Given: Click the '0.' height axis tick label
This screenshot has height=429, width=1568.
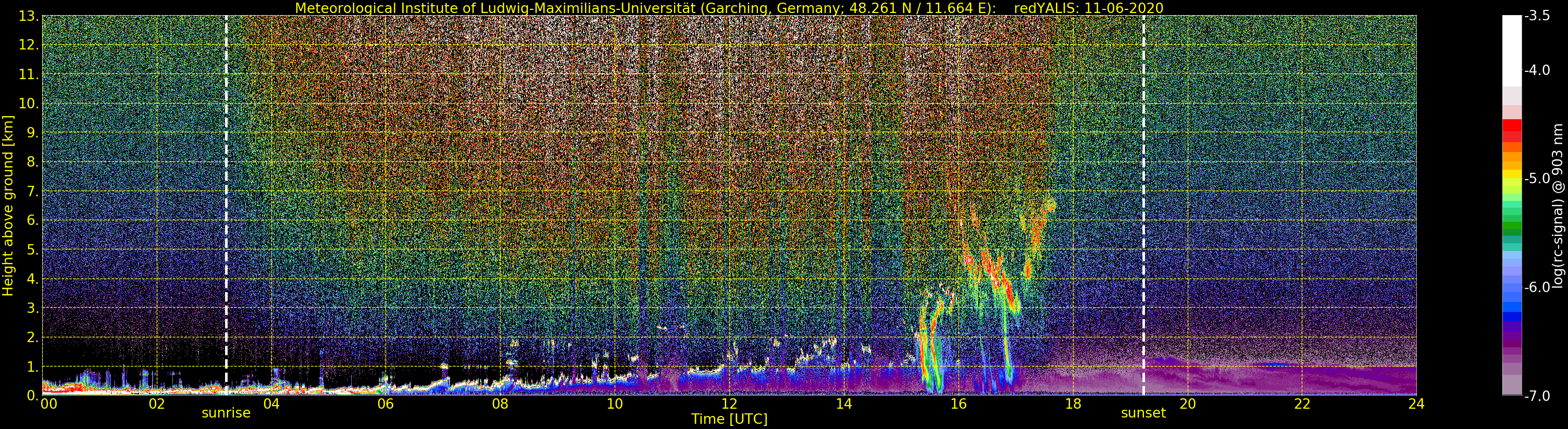Looking at the screenshot, I should tap(32, 396).
